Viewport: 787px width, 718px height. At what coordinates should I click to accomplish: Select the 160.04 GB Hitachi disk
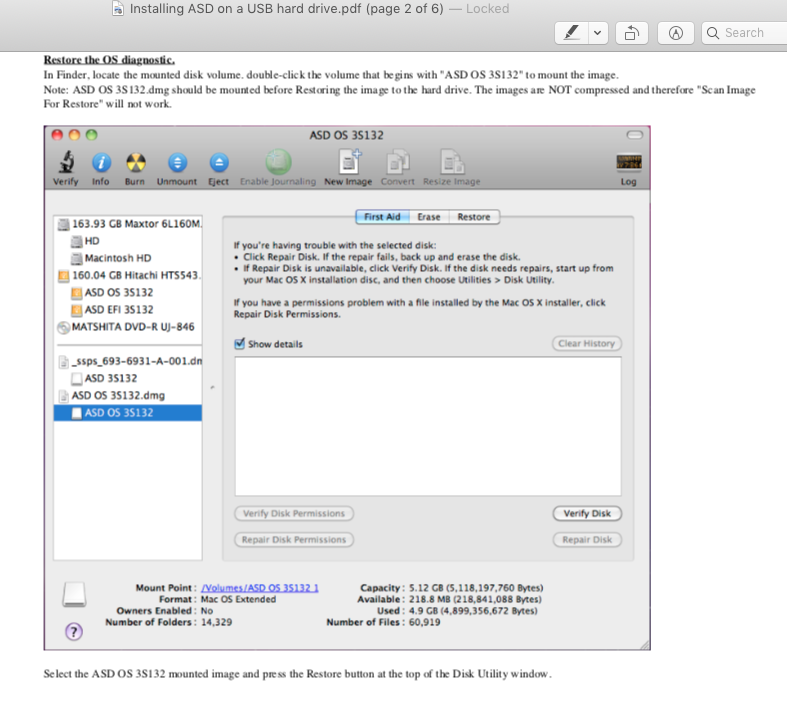click(x=128, y=275)
